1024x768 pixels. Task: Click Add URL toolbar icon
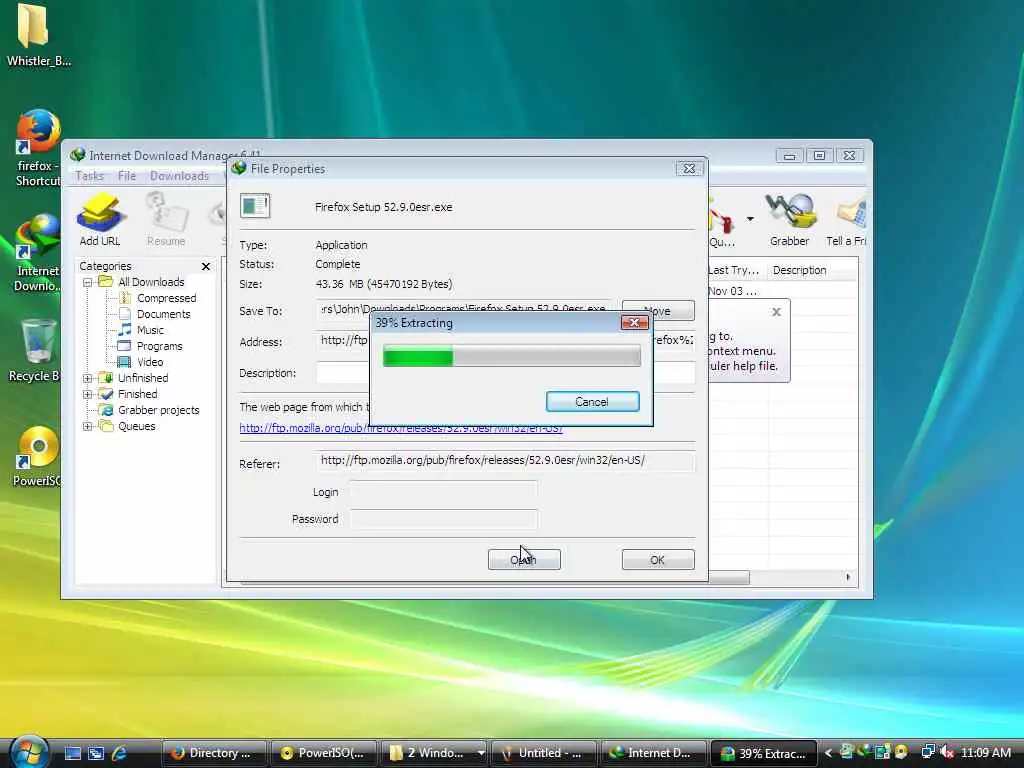(100, 220)
